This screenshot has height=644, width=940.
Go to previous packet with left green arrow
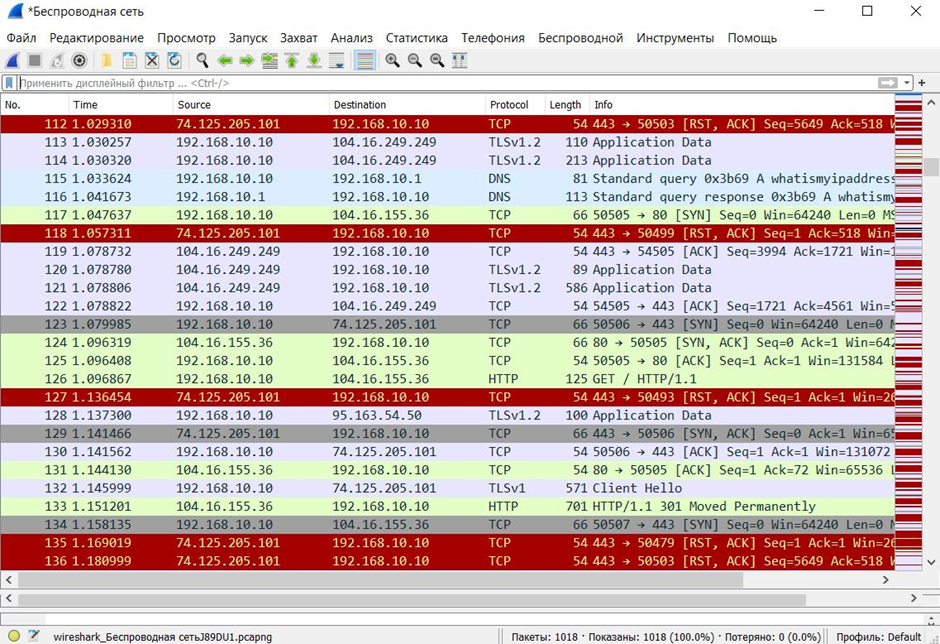coord(225,61)
